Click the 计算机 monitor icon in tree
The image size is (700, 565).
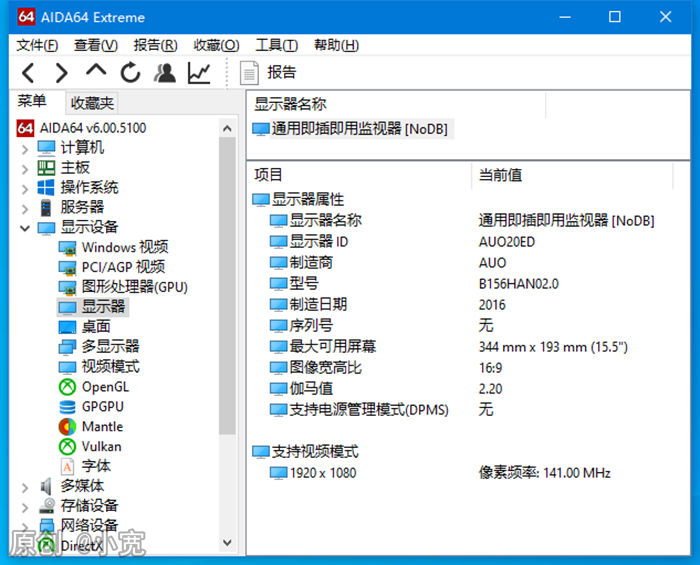(x=46, y=147)
